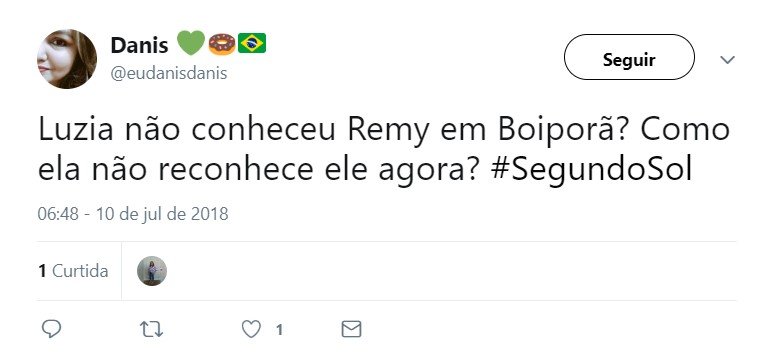Show who liked via 1 Curtida
Screen dimensions: 778x363
(x=73, y=271)
